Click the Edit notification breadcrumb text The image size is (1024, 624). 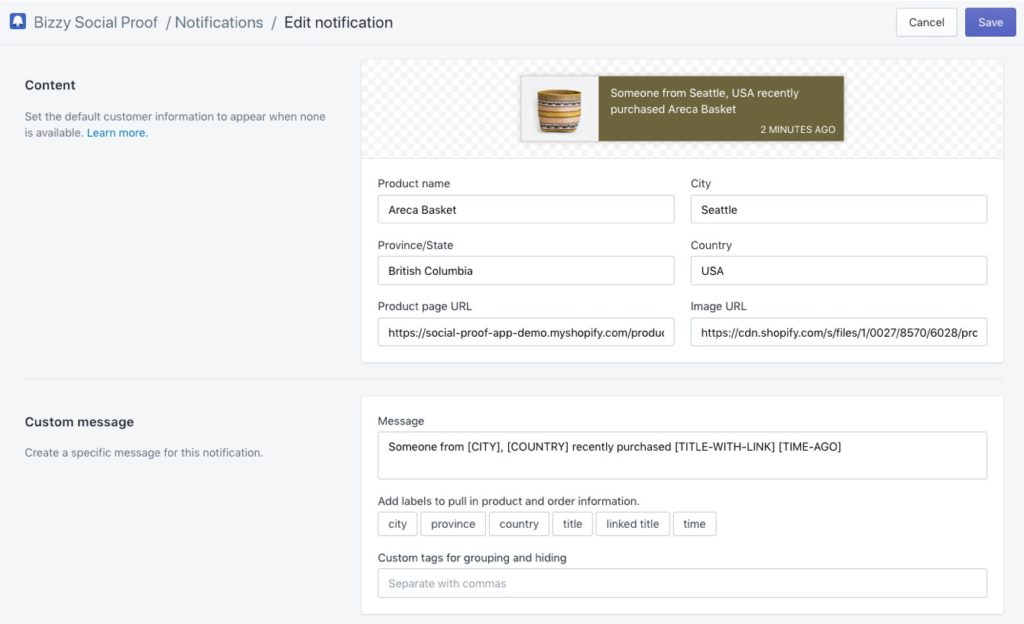(338, 22)
